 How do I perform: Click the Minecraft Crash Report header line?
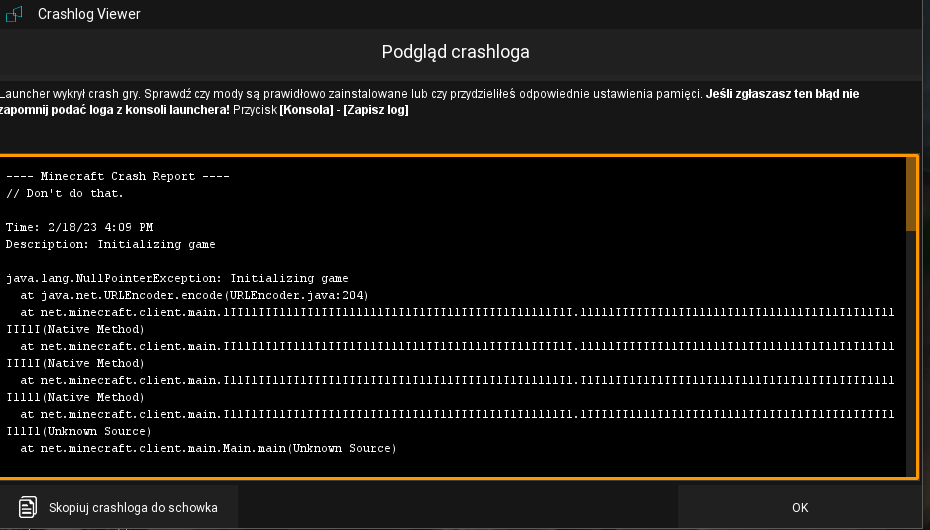pos(118,176)
